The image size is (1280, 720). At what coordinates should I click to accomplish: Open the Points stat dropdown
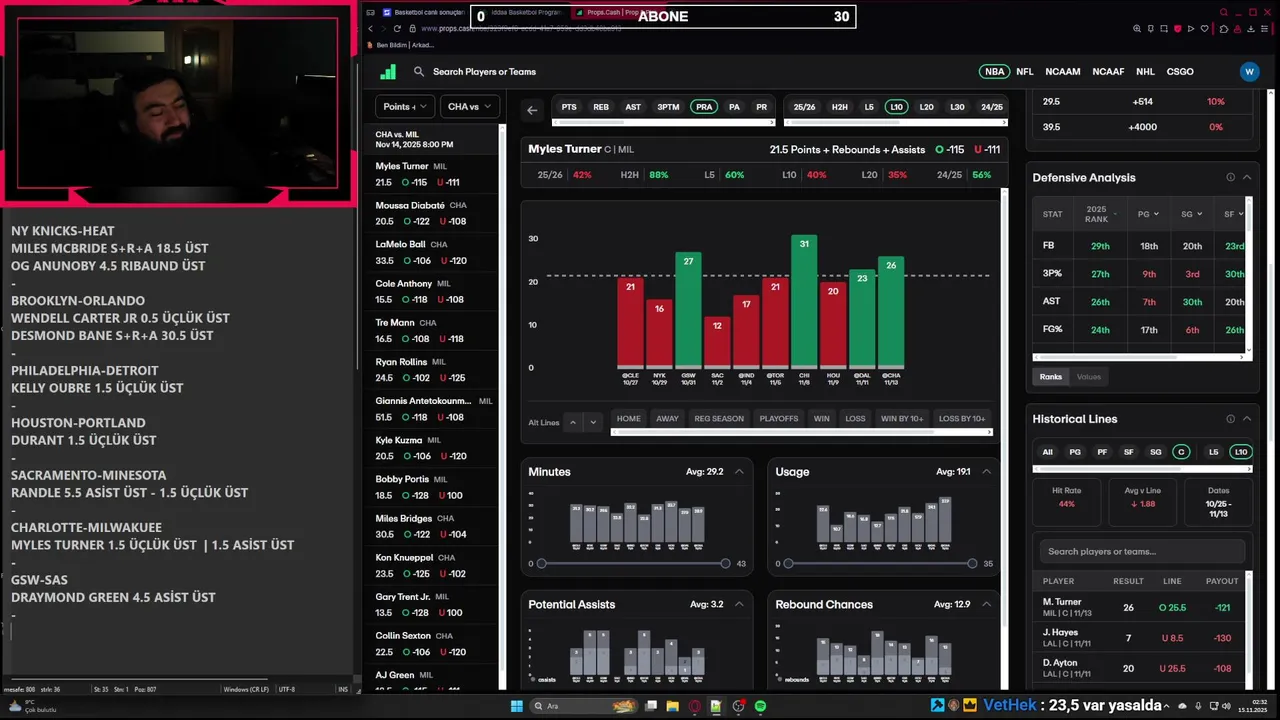coord(405,107)
